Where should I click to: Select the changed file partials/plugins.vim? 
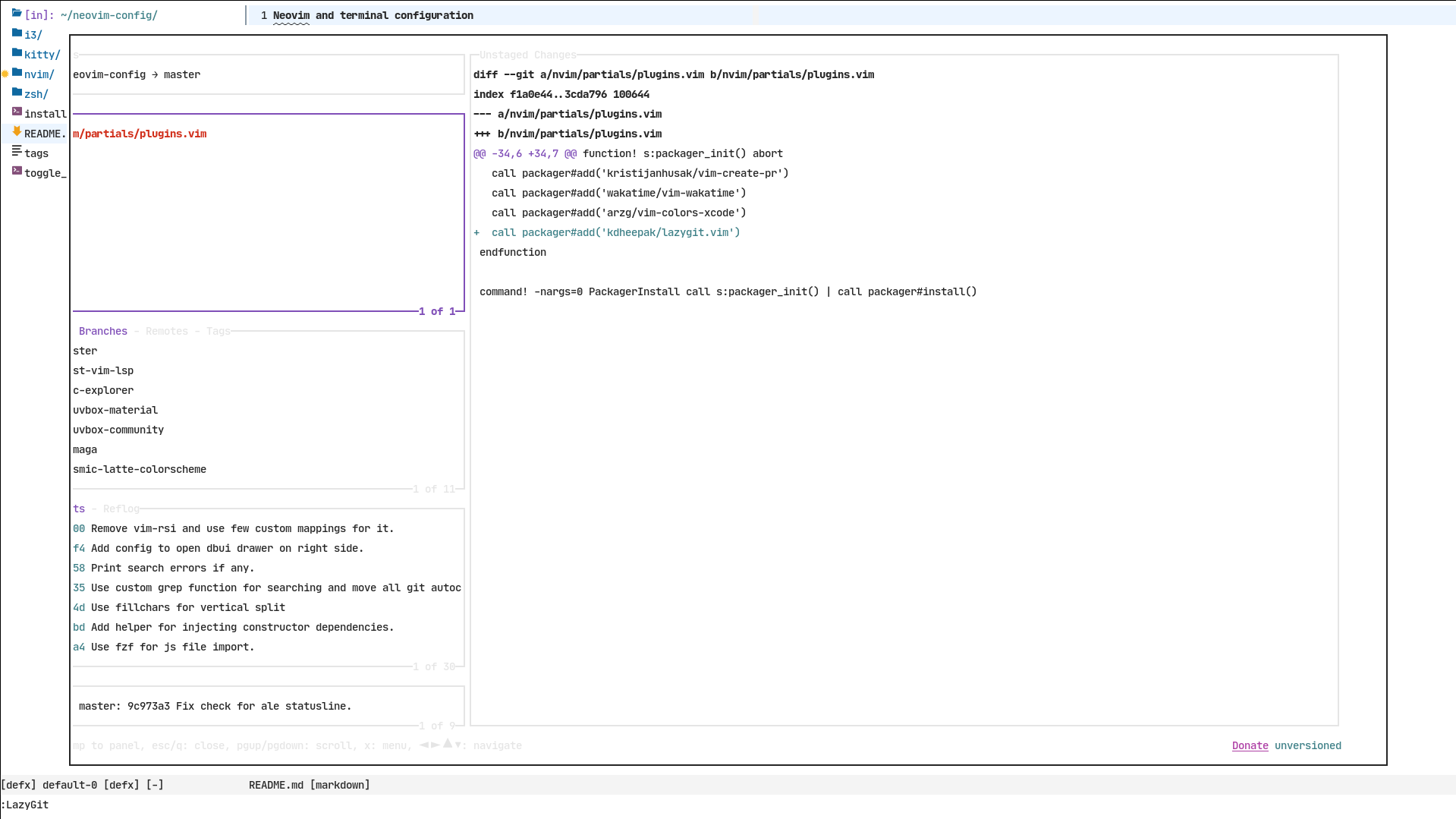coord(140,134)
